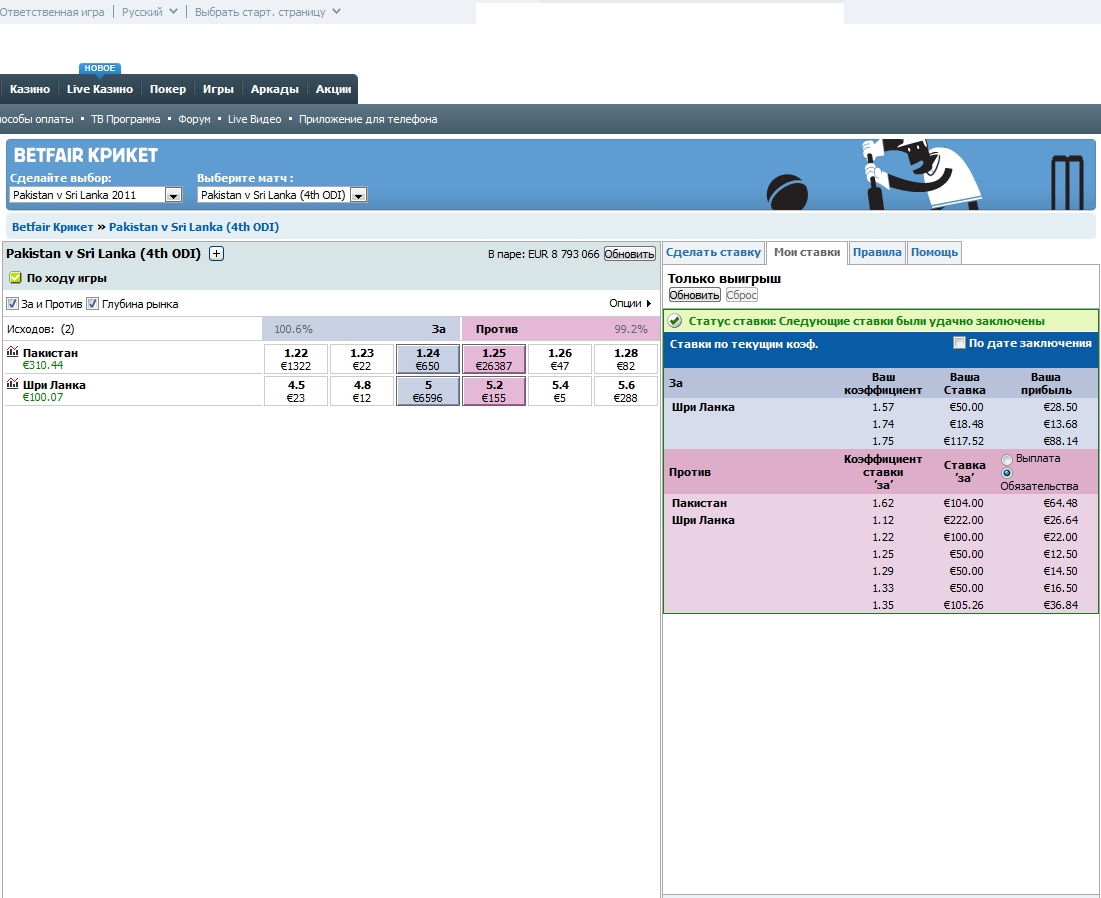This screenshot has width=1101, height=898.
Task: Click the Против column header
Action: pos(496,329)
